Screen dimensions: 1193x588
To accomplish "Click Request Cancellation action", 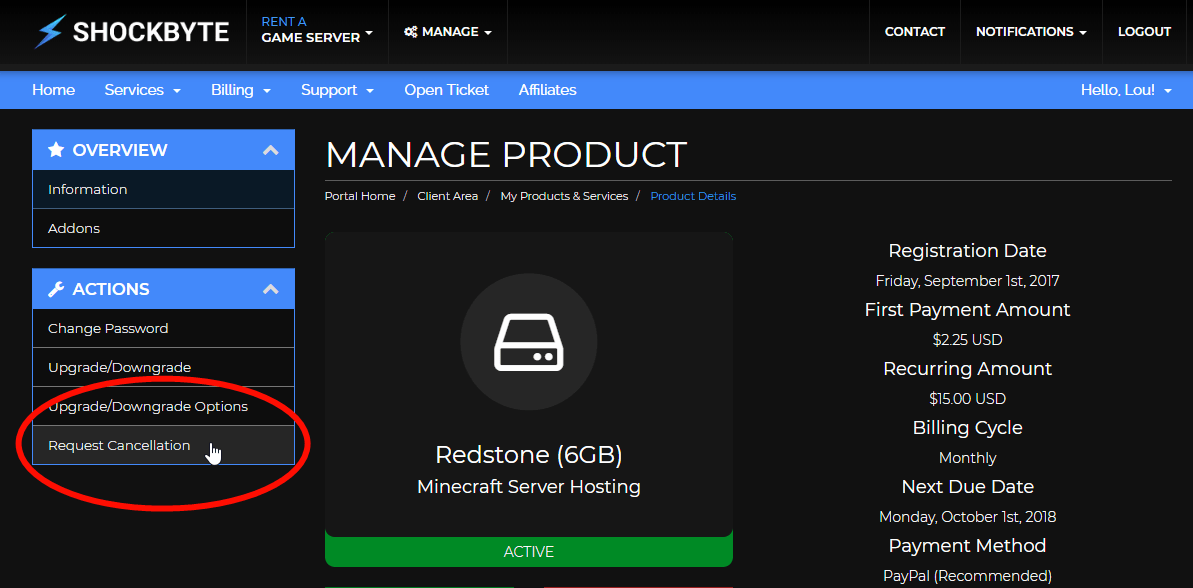I will click(163, 445).
